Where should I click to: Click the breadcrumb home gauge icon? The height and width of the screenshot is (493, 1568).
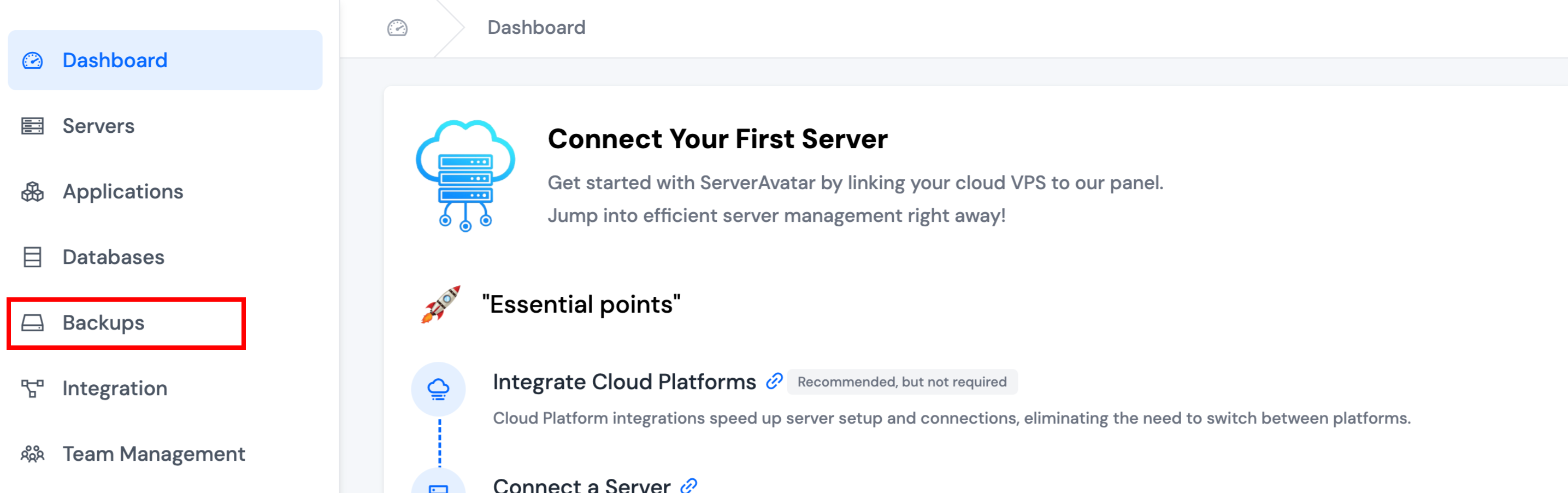pos(398,28)
